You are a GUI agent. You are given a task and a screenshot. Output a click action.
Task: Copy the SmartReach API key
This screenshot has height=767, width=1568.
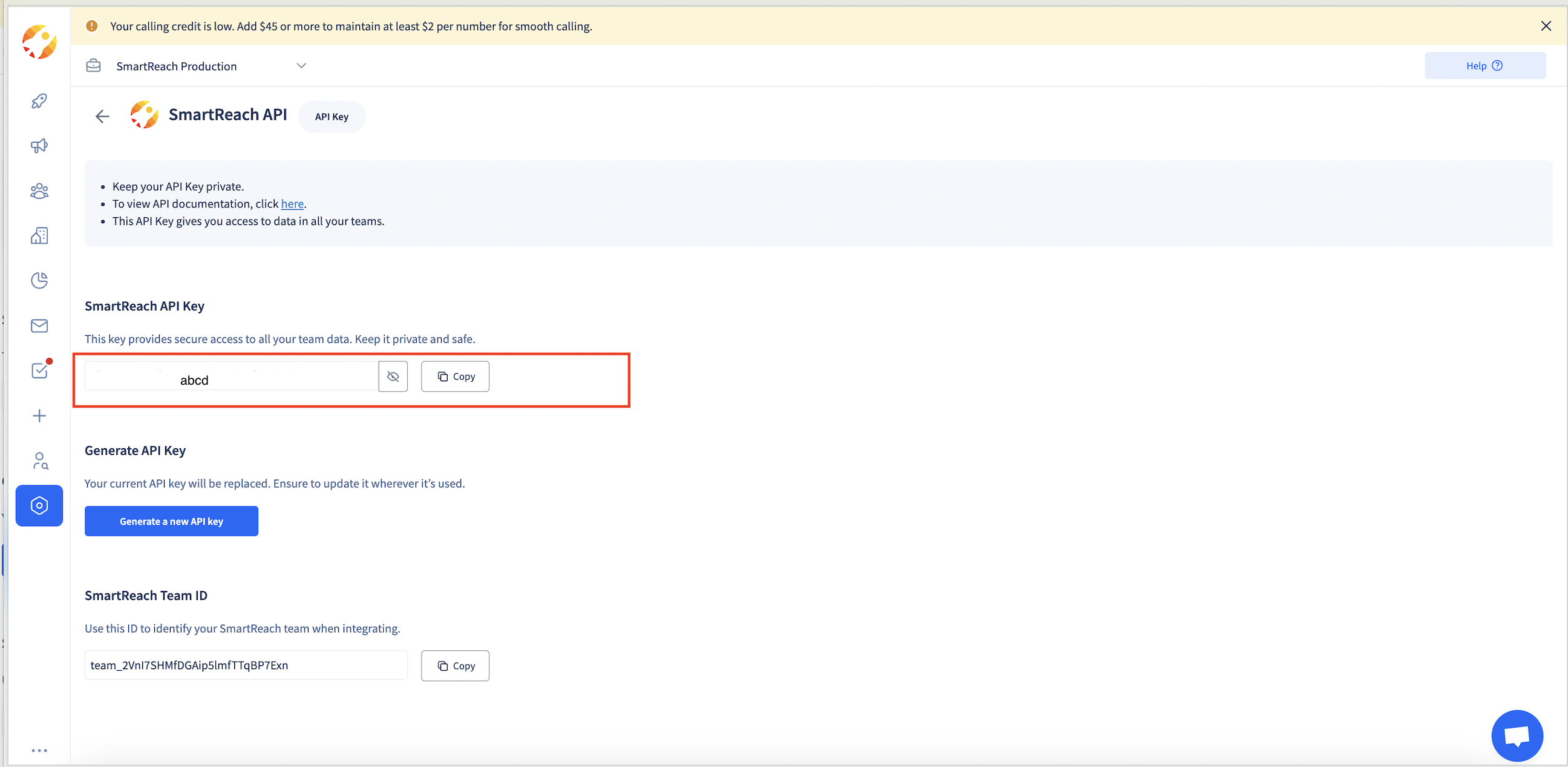pos(456,376)
